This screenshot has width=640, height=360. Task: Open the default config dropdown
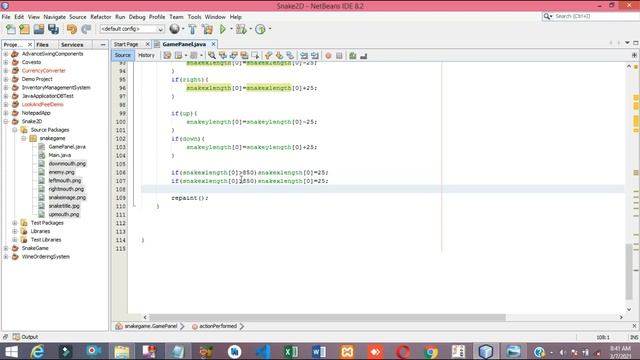click(x=132, y=29)
